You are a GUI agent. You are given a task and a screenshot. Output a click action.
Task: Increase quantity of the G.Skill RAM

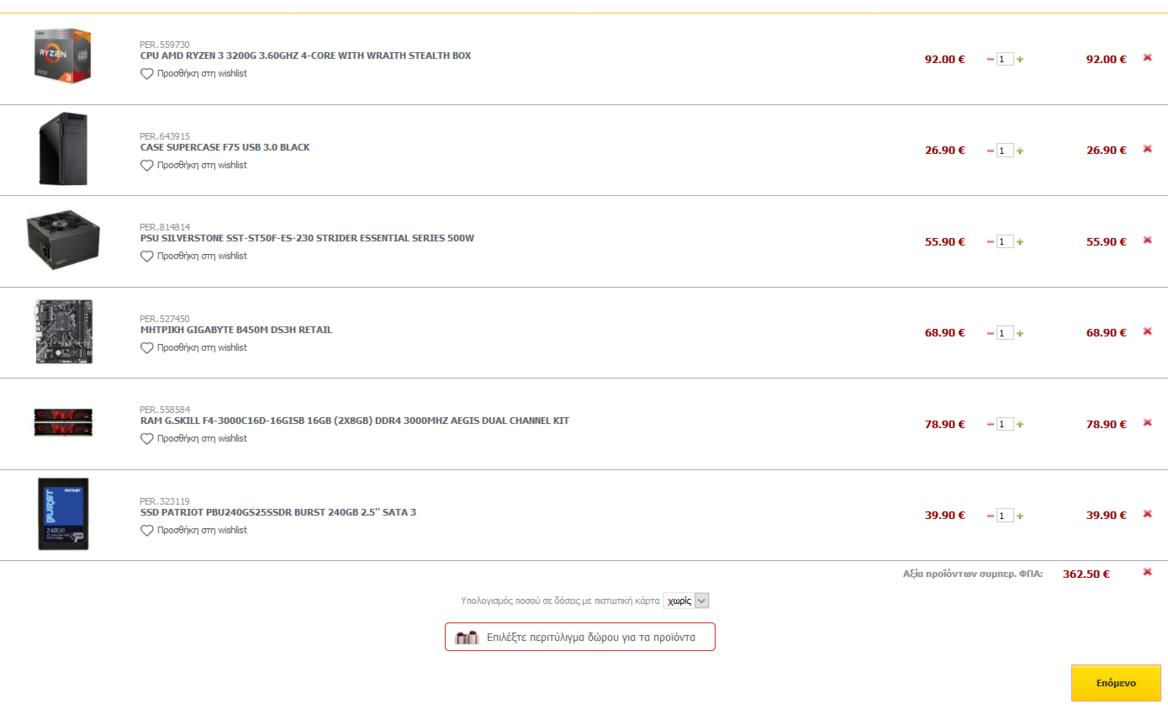pos(1020,424)
